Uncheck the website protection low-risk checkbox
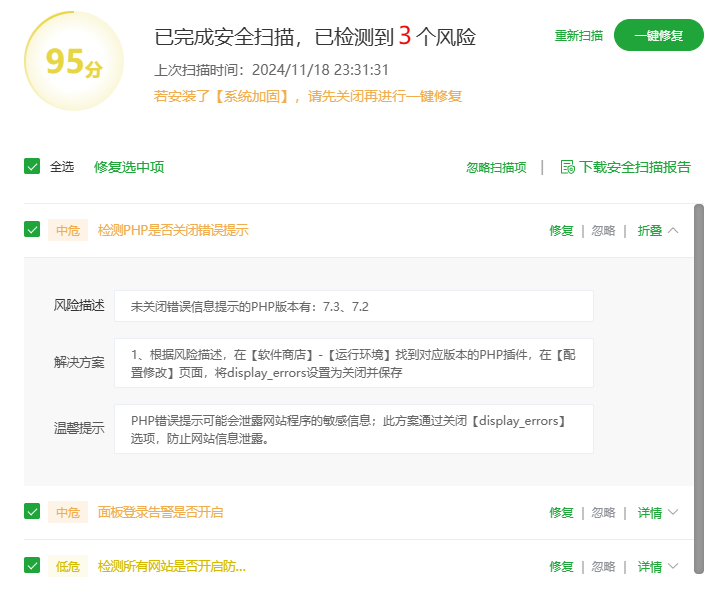Viewport: 726px width, 600px height. pos(32,566)
